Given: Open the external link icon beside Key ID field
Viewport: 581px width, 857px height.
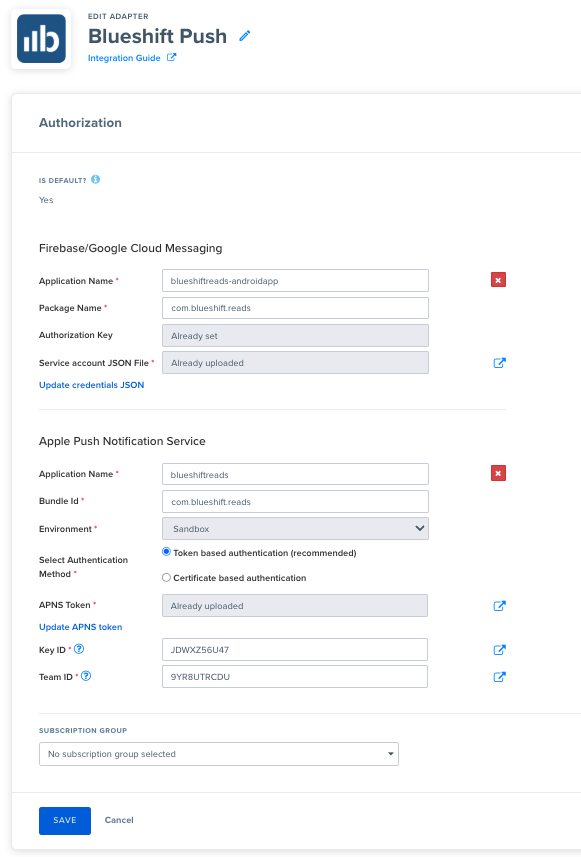Looking at the screenshot, I should click(500, 650).
